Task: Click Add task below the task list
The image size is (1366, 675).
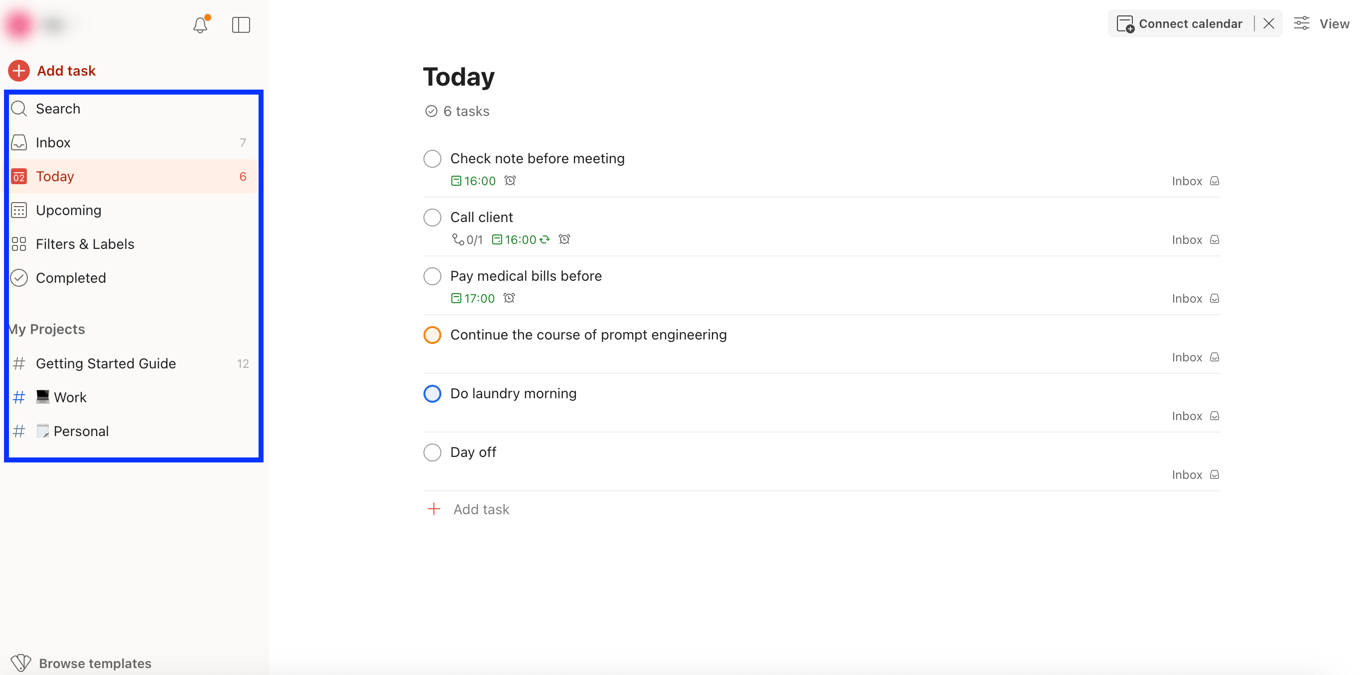Action: tap(480, 510)
